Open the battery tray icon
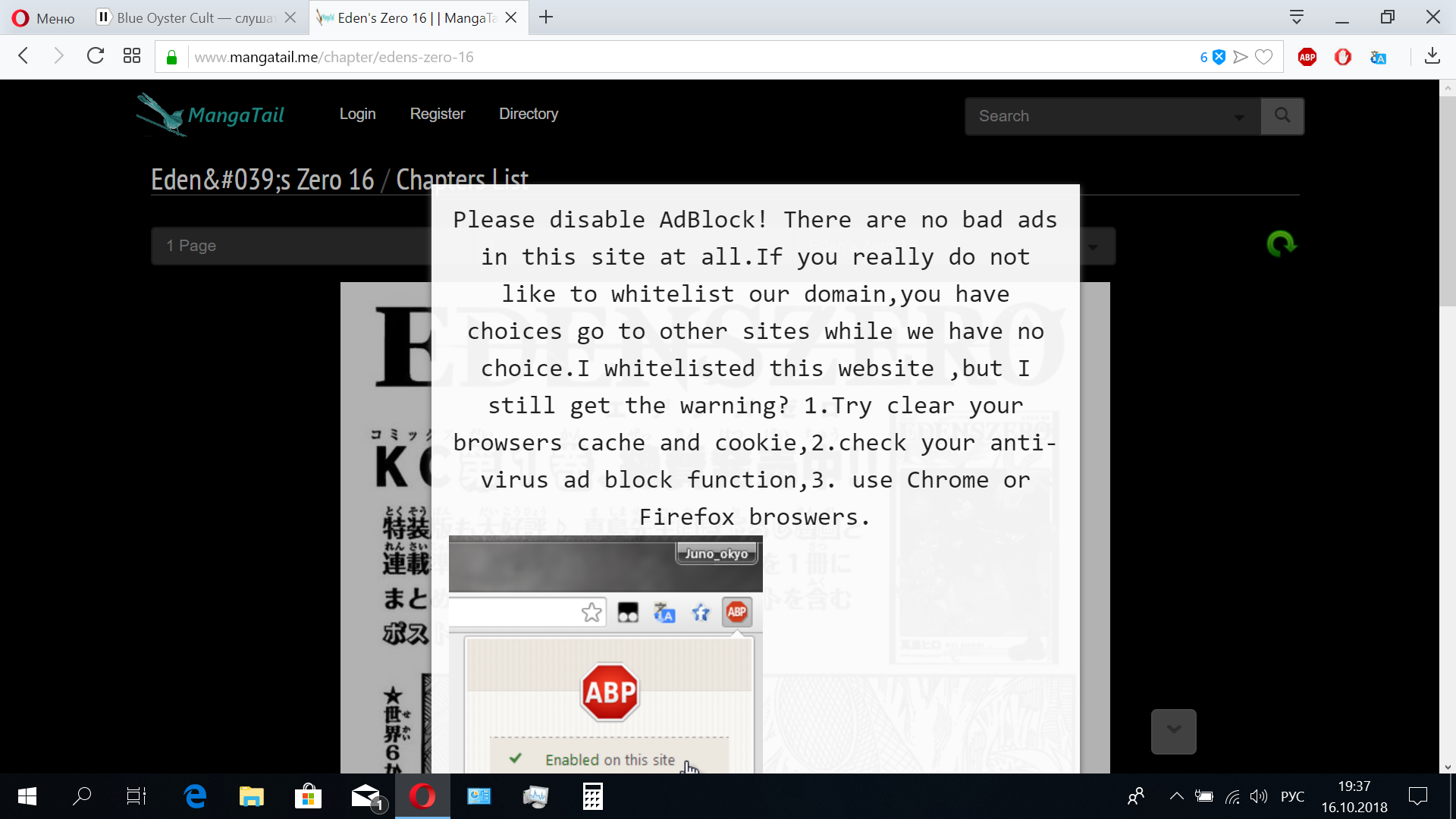The width and height of the screenshot is (1456, 819). pos(1204,796)
